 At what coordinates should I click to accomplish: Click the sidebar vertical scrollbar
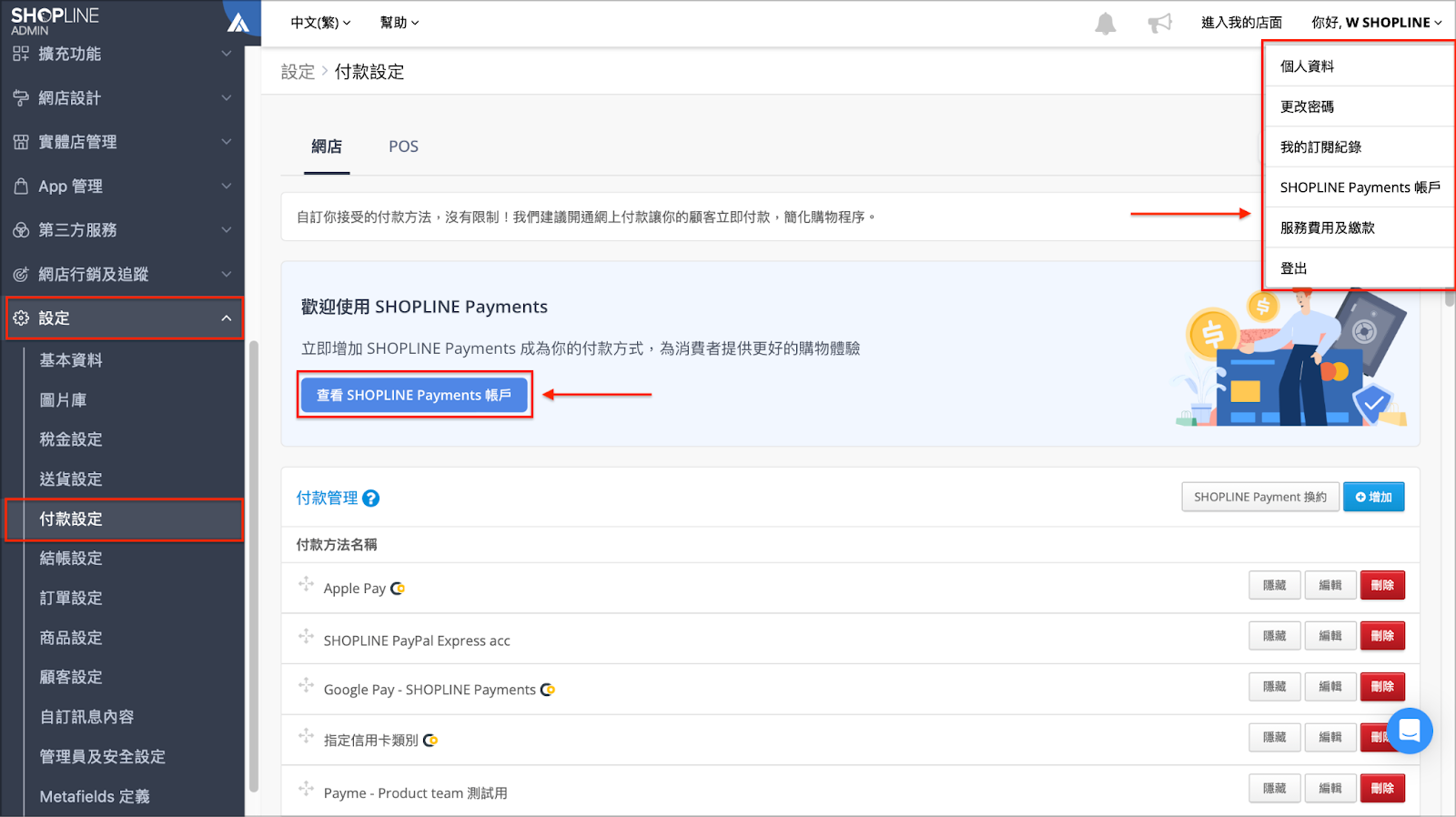click(254, 565)
